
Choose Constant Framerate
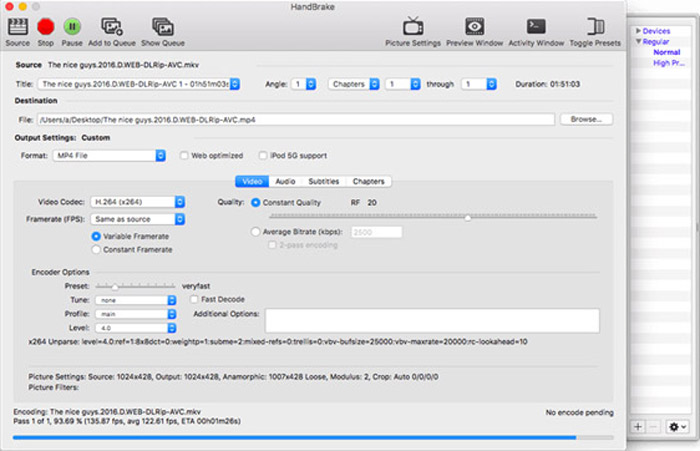click(x=96, y=250)
